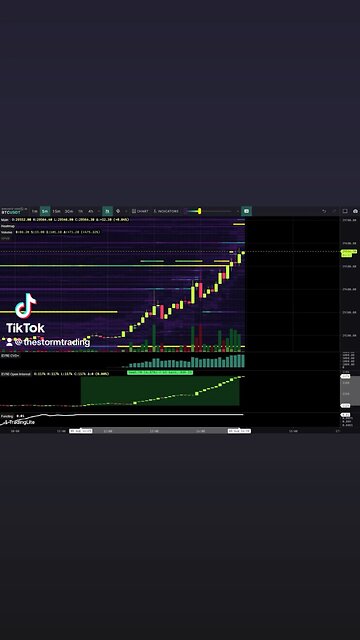This screenshot has width=360, height=640.
Task: Click the undo arrow icon
Action: click(x=324, y=211)
